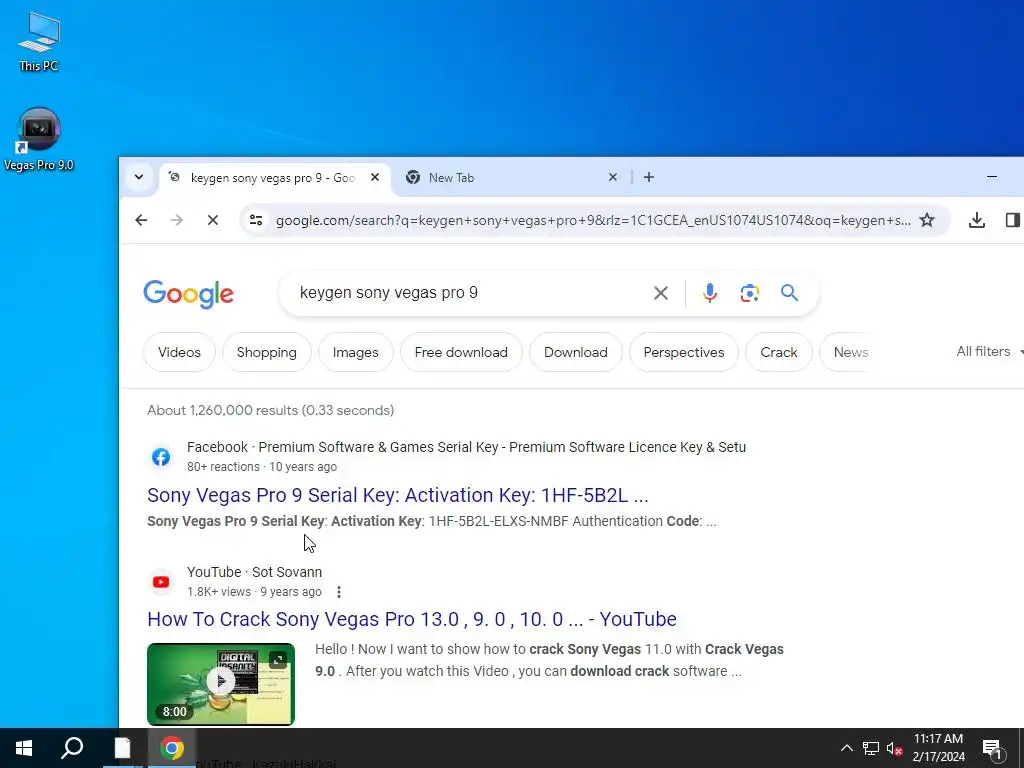View site information icon in address bar

coord(256,220)
